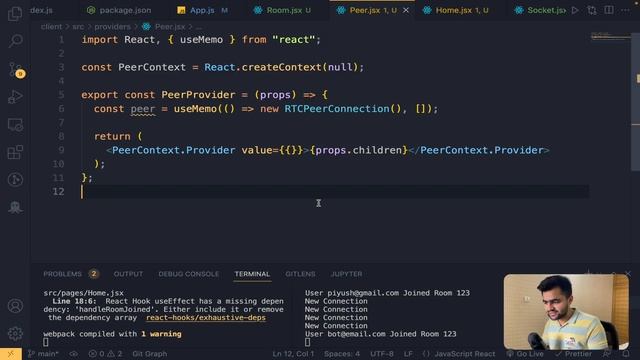Click the useMemo import on line 1
This screenshot has width=640, height=360.
(201, 40)
